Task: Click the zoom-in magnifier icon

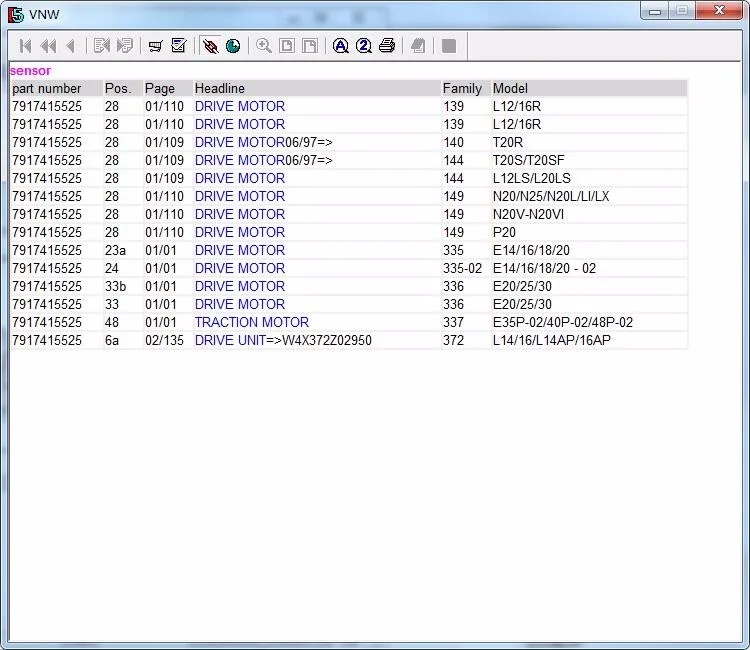Action: point(264,46)
